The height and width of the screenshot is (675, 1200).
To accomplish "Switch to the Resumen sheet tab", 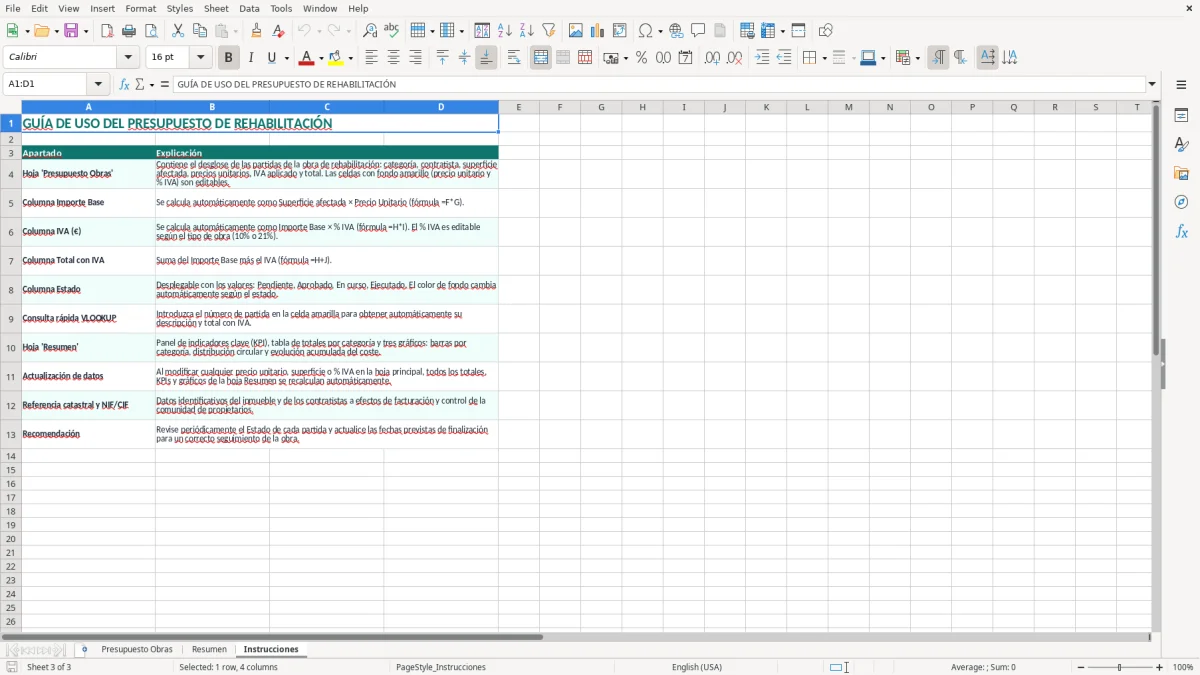I will (x=209, y=649).
